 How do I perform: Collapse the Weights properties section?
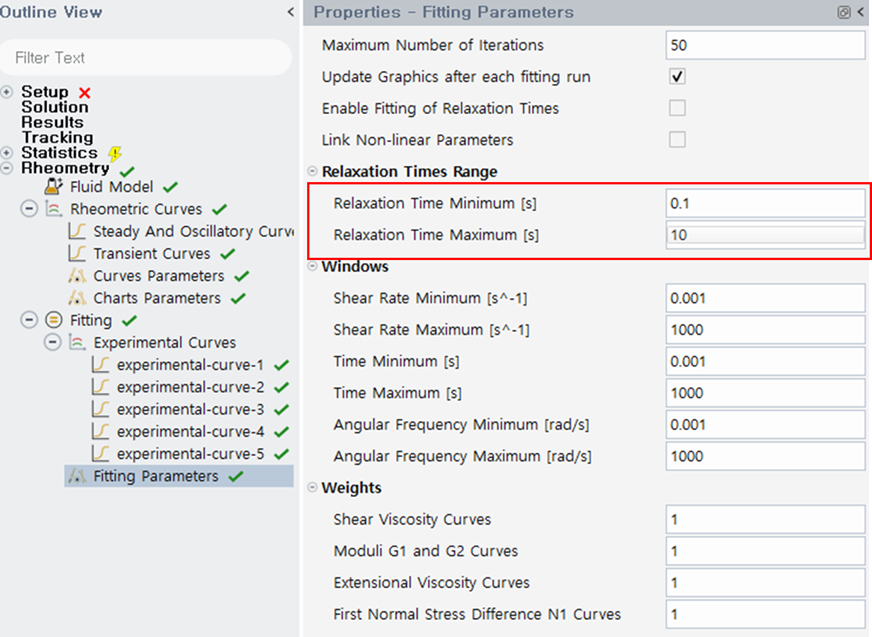[x=312, y=488]
